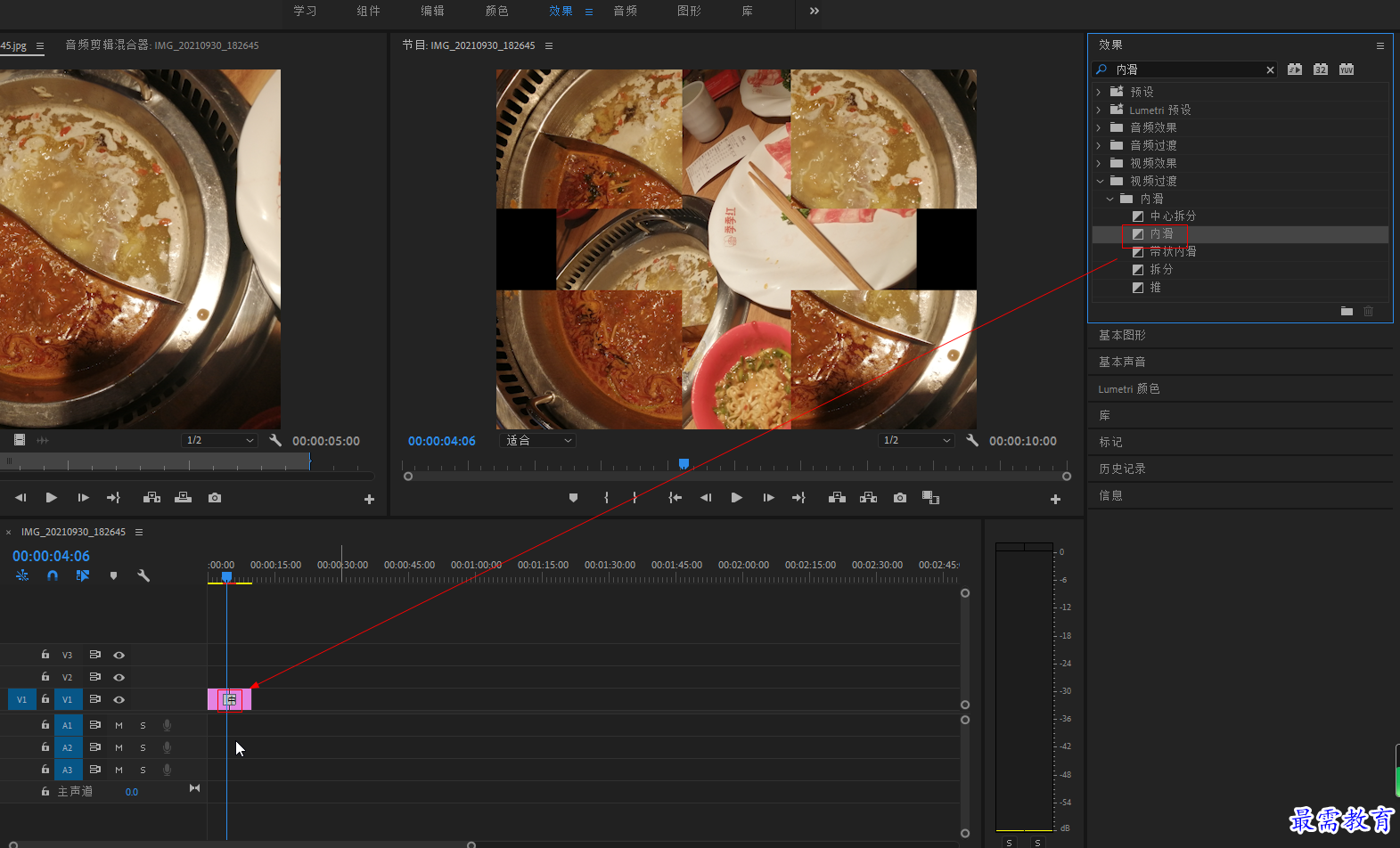Mute audio track A3
This screenshot has width=1400, height=848.
(x=119, y=770)
